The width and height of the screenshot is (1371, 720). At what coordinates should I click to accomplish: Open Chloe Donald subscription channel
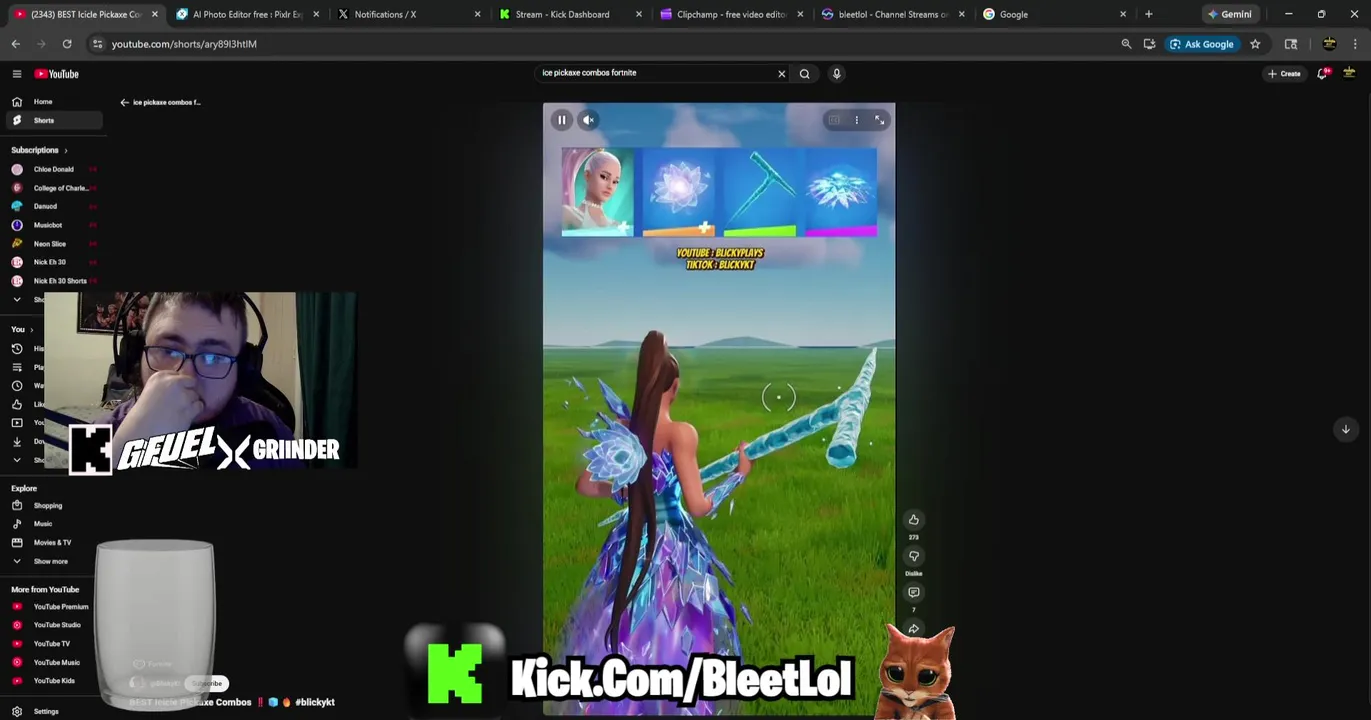[53, 169]
